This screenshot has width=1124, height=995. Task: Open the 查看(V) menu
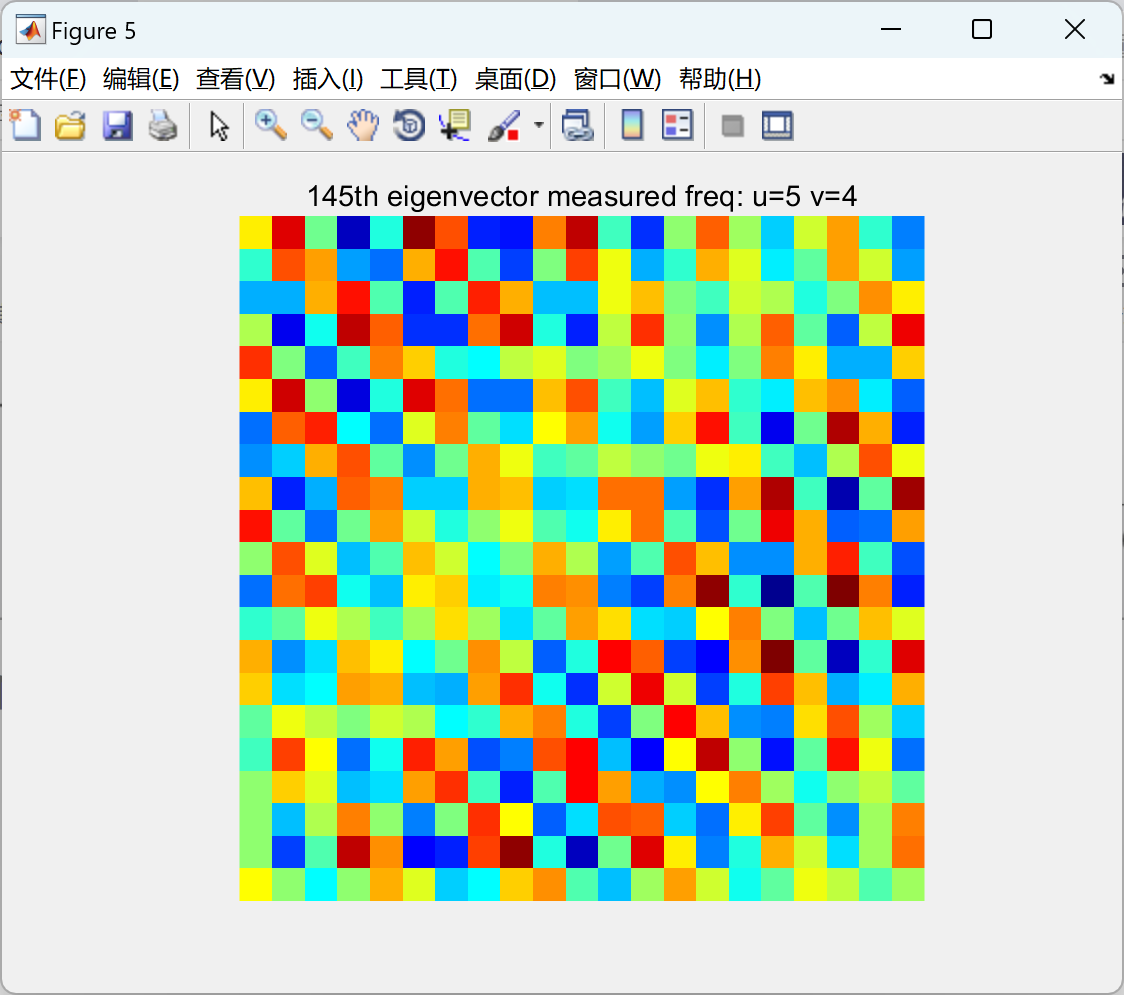[236, 79]
